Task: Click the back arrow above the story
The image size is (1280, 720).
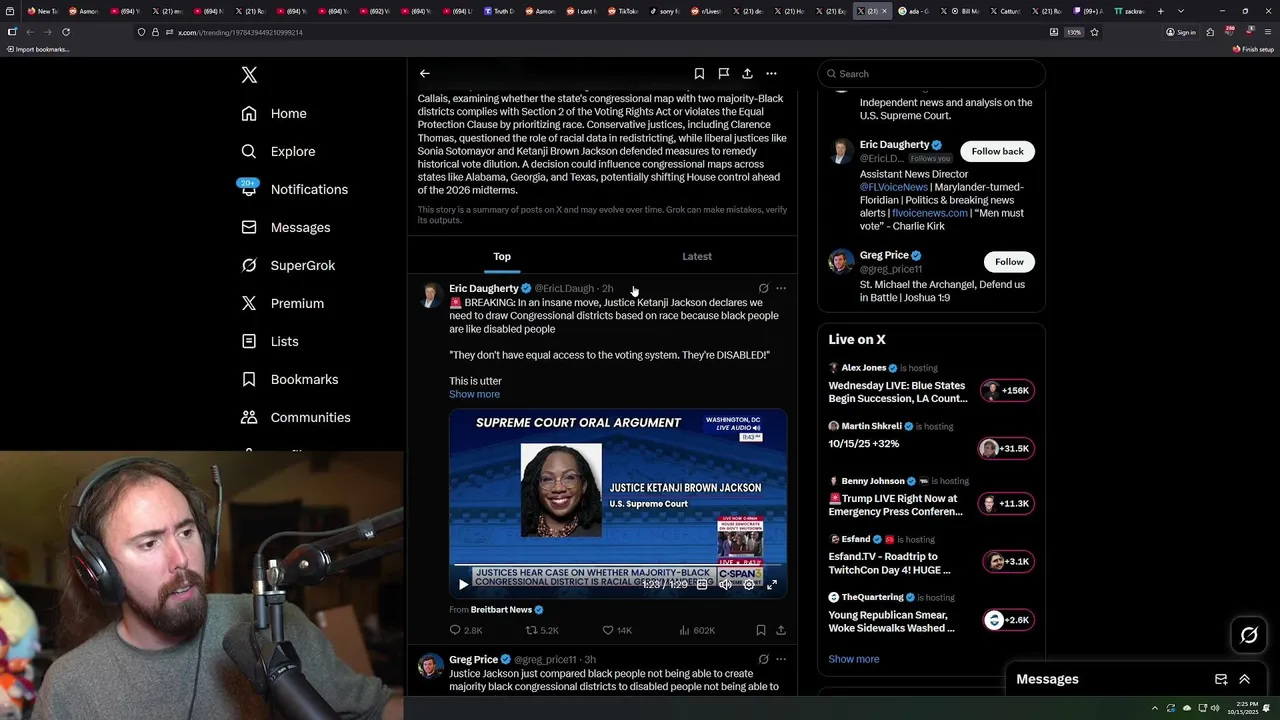Action: tap(424, 73)
